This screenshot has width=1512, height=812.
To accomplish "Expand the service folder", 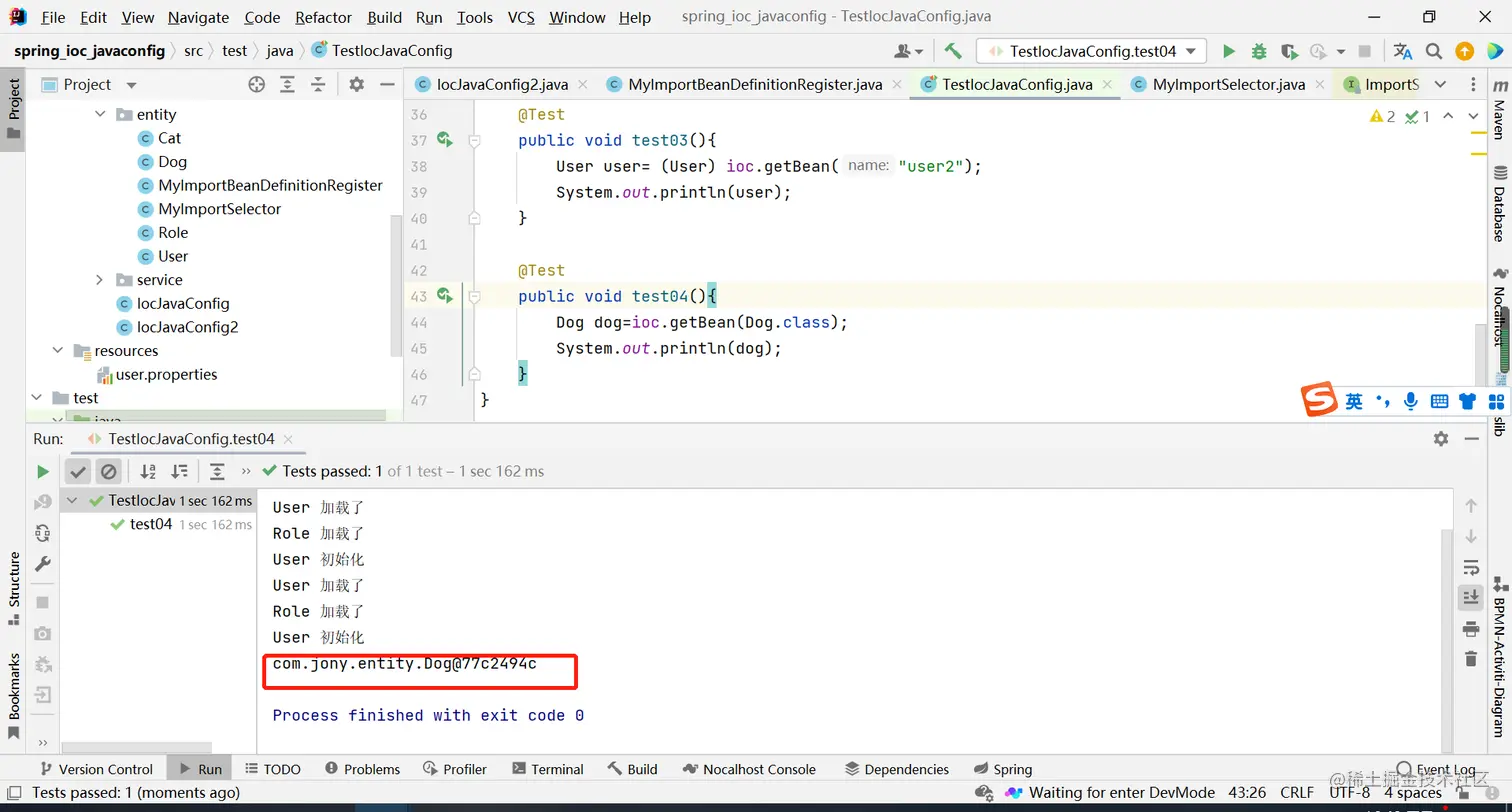I will click(100, 280).
